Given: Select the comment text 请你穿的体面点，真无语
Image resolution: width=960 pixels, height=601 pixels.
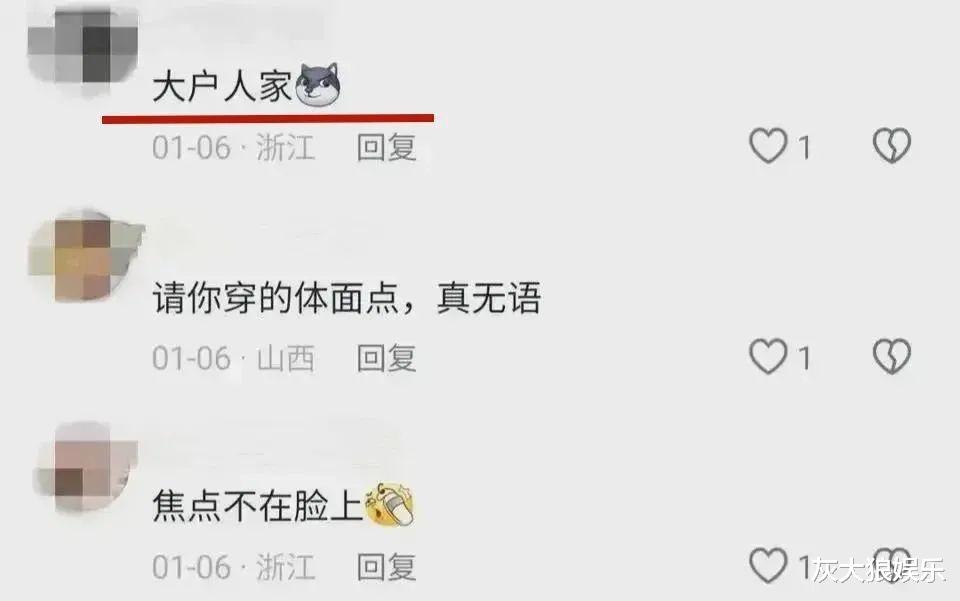Looking at the screenshot, I should click(347, 297).
